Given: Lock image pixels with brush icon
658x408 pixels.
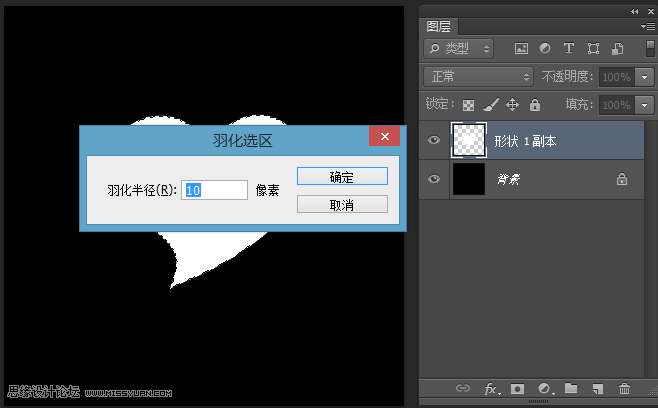Looking at the screenshot, I should tap(491, 105).
